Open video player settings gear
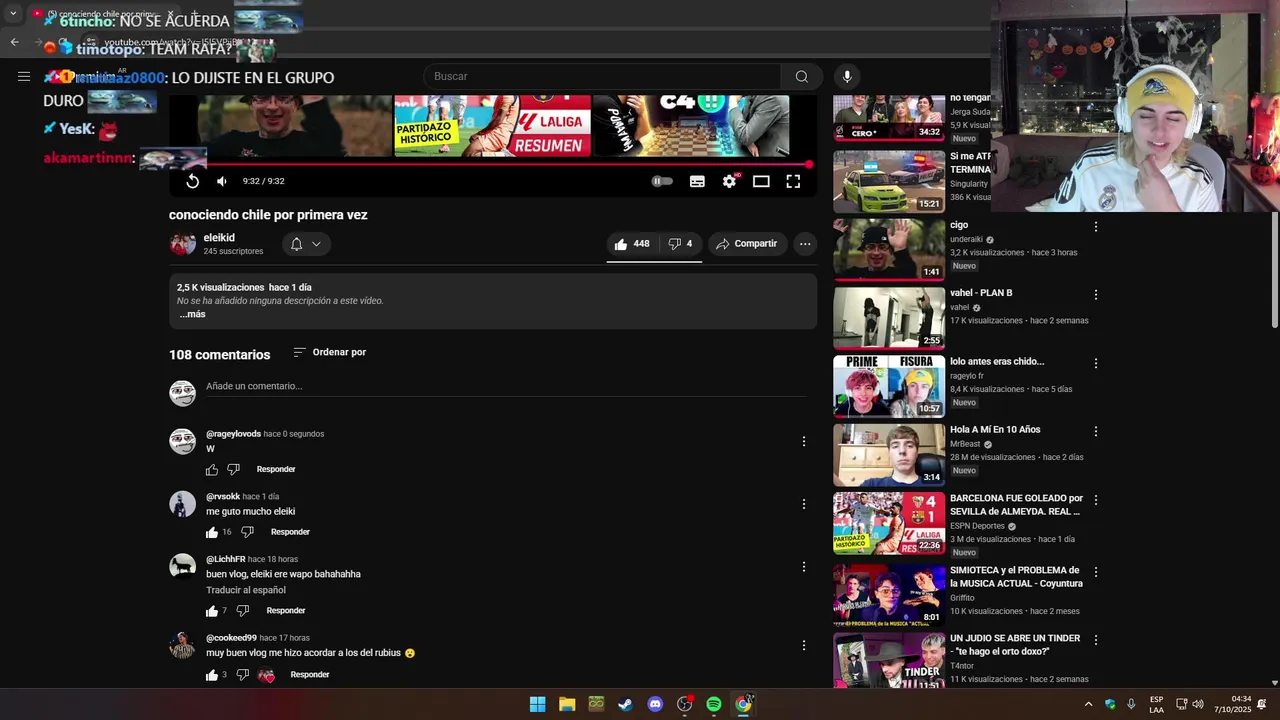The height and width of the screenshot is (720, 1280). point(729,181)
